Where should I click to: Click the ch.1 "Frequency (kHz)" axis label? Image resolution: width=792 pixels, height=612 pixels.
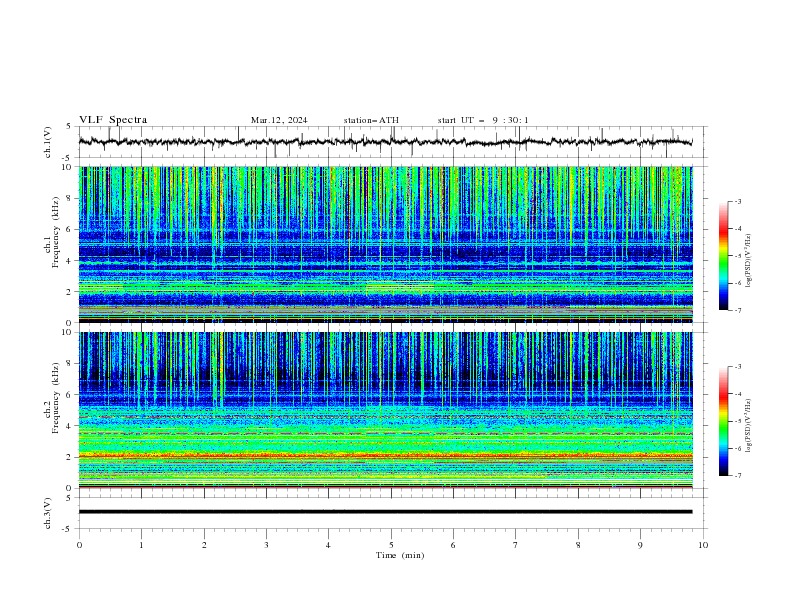[55, 233]
